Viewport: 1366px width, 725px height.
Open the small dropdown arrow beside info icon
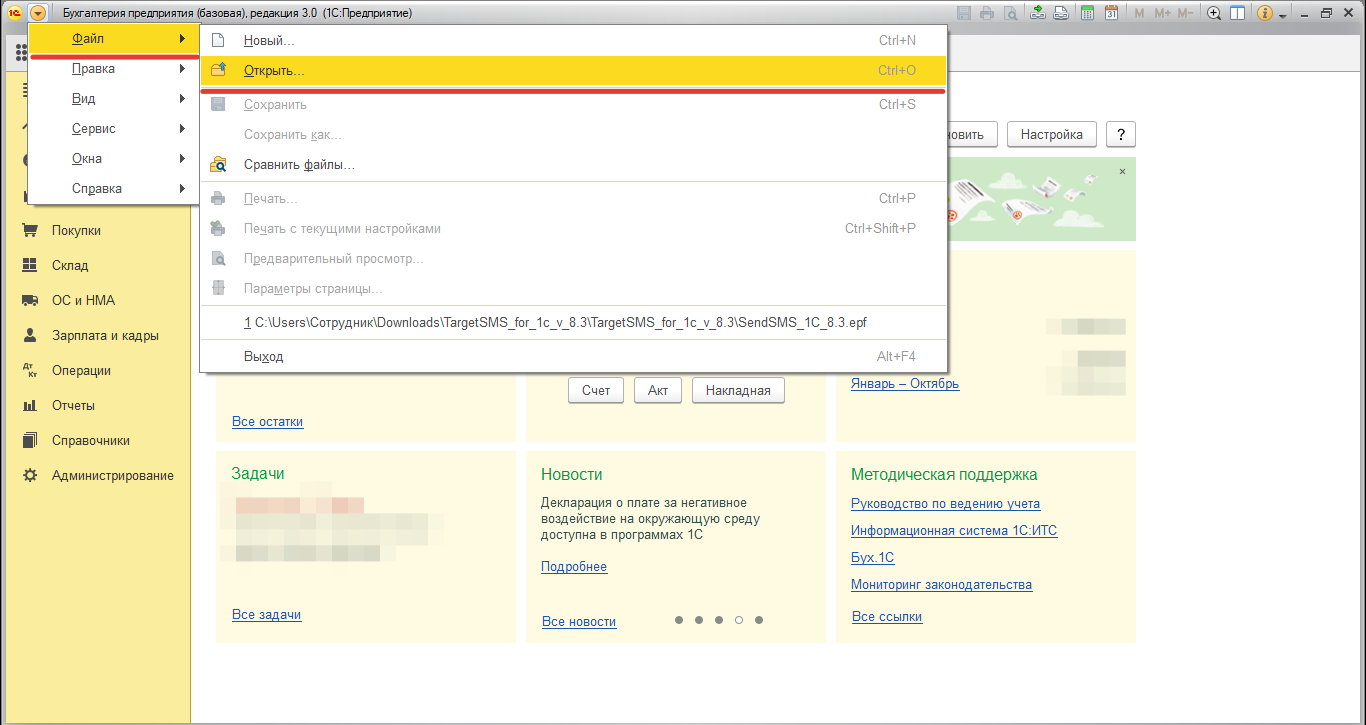click(1283, 15)
